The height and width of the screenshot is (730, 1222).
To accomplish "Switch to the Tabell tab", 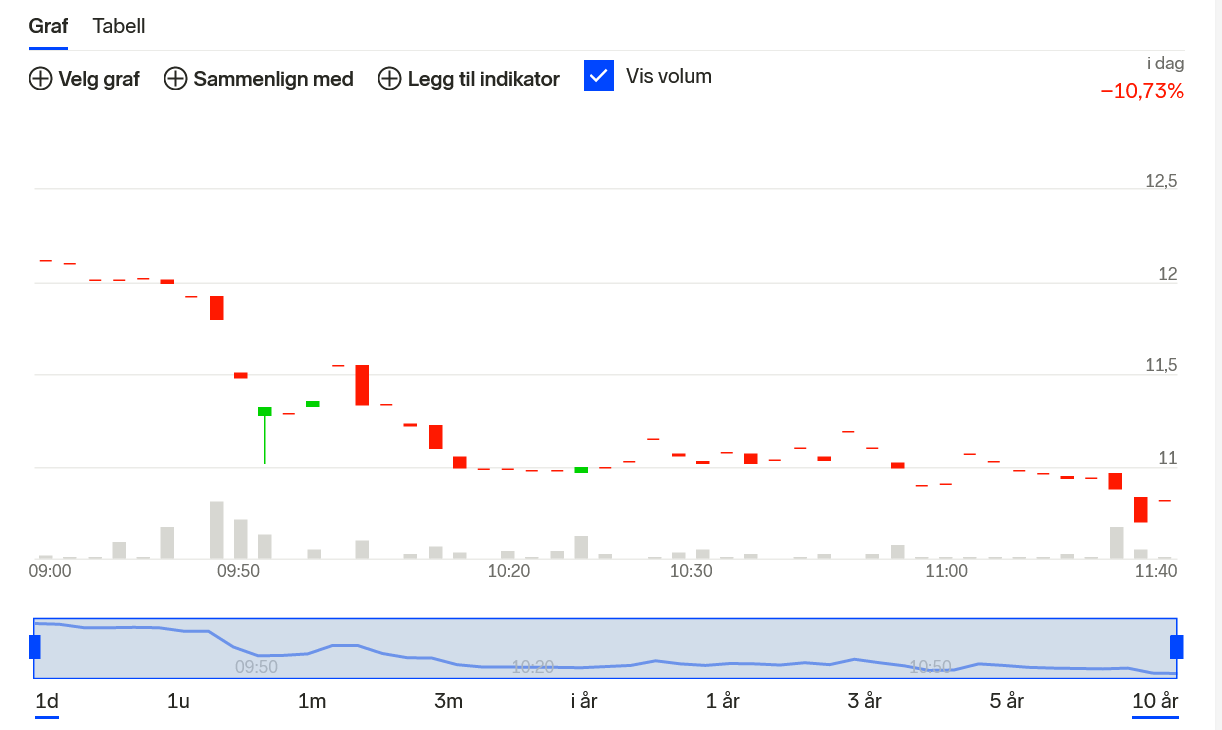I will tap(119, 26).
